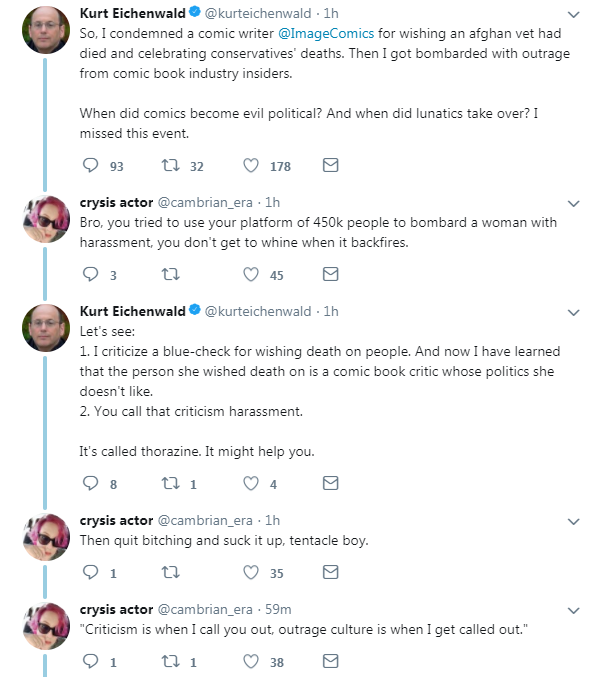The width and height of the screenshot is (602, 677).
Task: Like the 'tentacle boy' tweet with 35 likes
Action: click(251, 572)
